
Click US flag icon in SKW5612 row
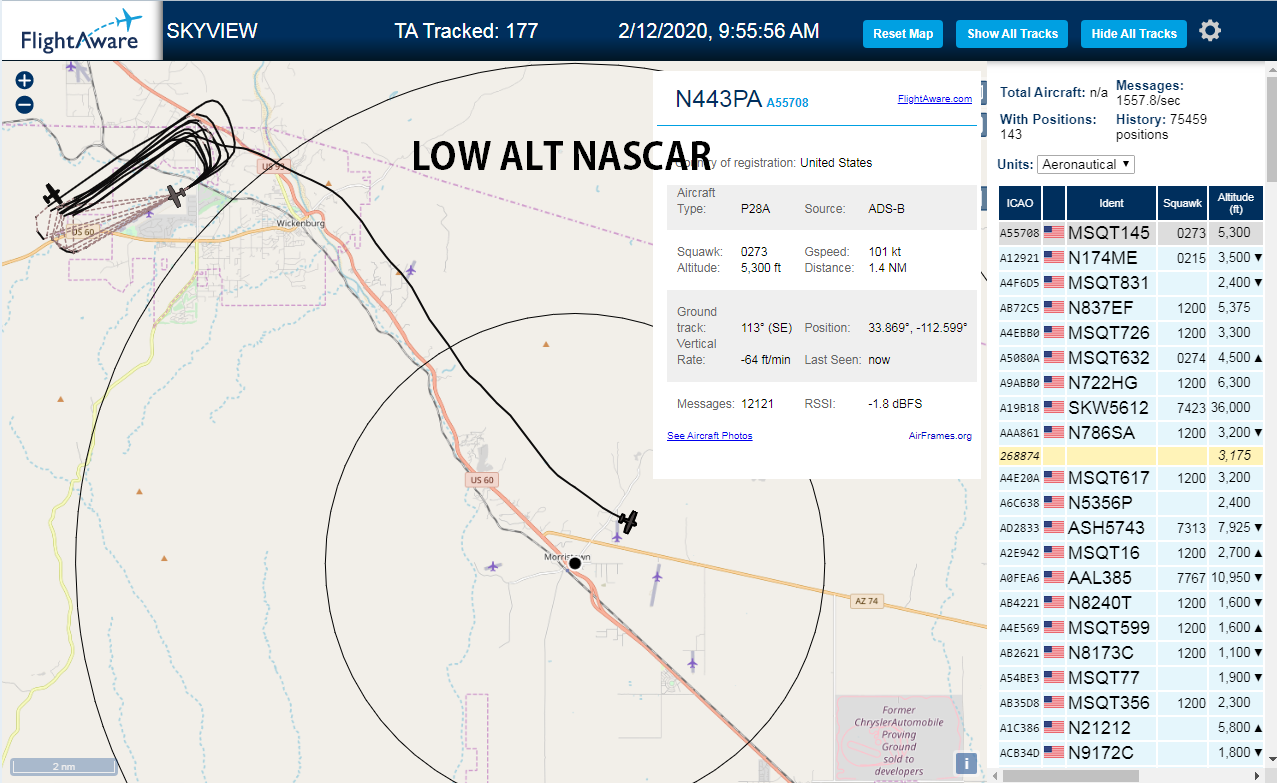pyautogui.click(x=1054, y=408)
